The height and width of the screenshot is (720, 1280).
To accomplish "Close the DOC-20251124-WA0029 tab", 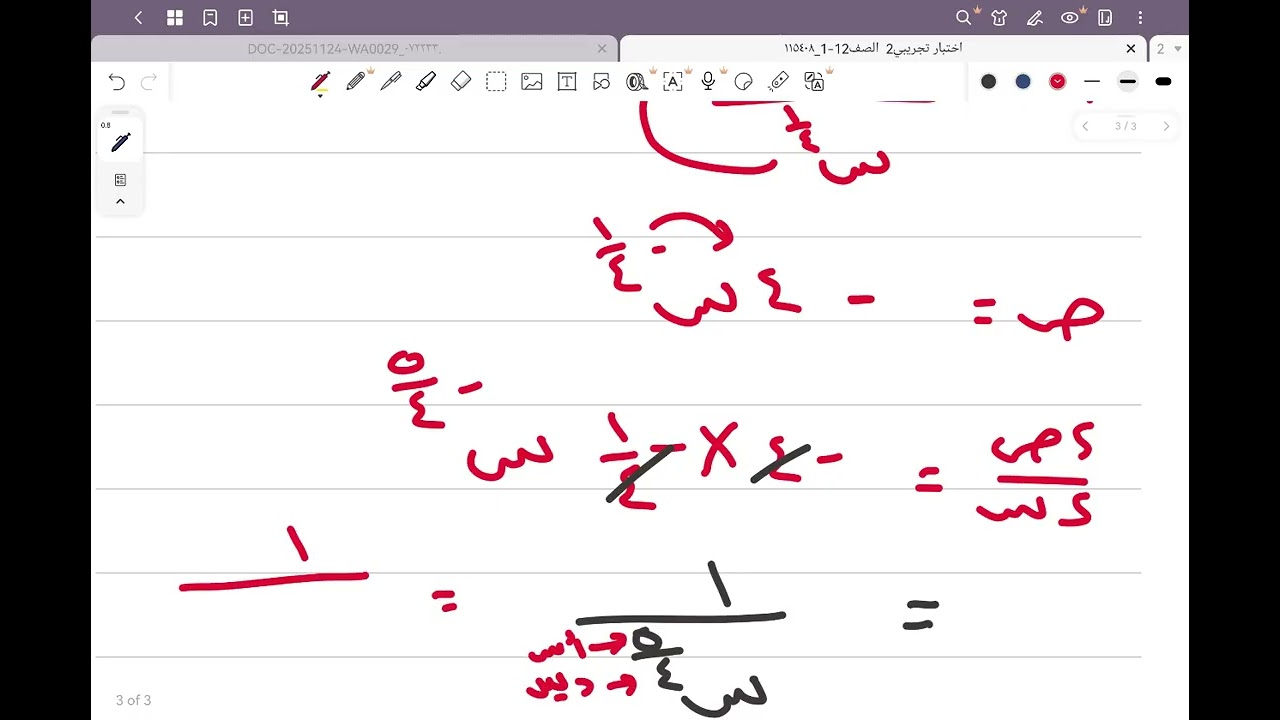I will (602, 48).
